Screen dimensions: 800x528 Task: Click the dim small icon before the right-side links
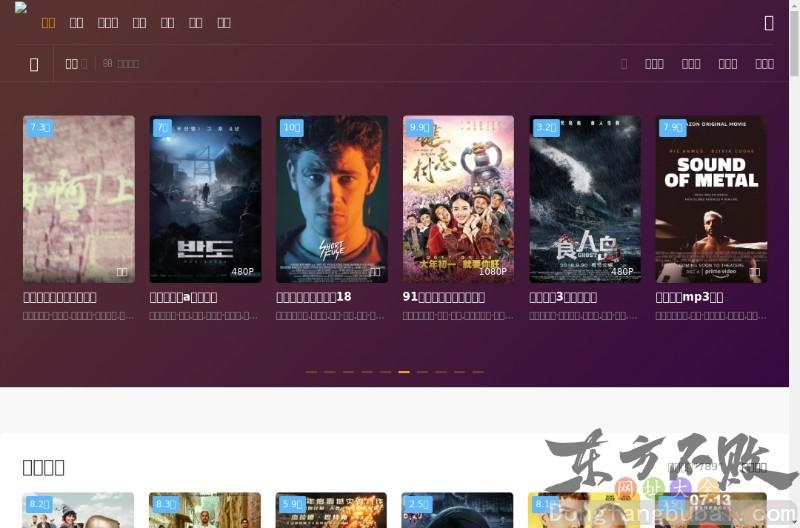623,64
